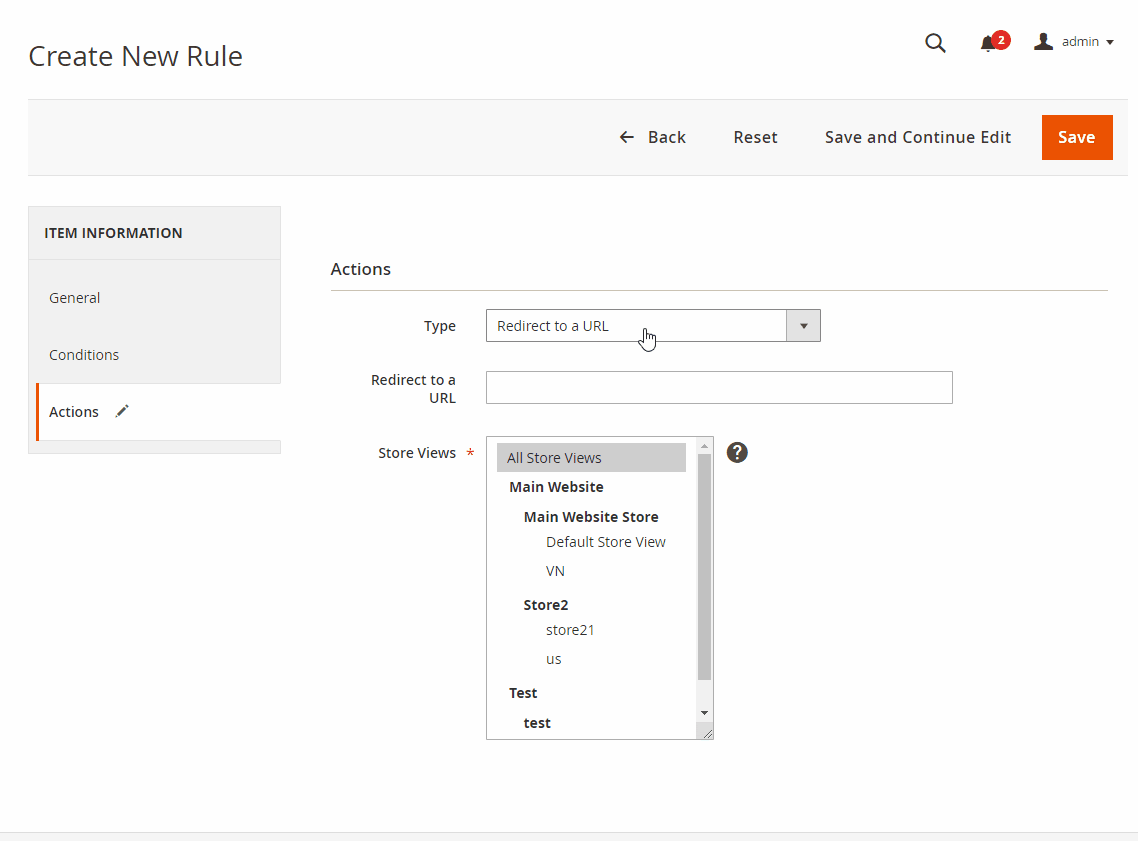Click pencil icon beside Actions tab

(122, 411)
